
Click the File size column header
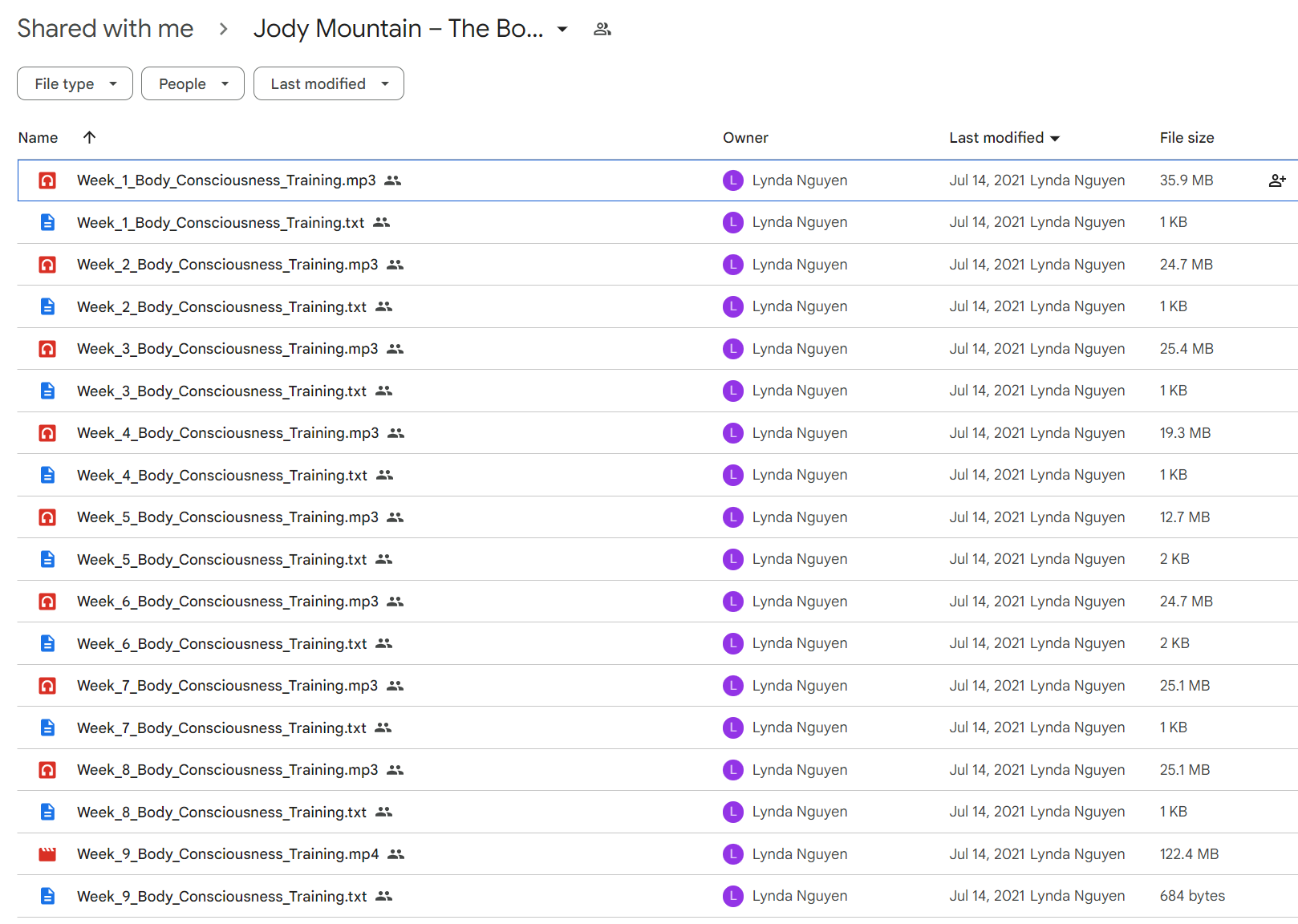click(1186, 137)
